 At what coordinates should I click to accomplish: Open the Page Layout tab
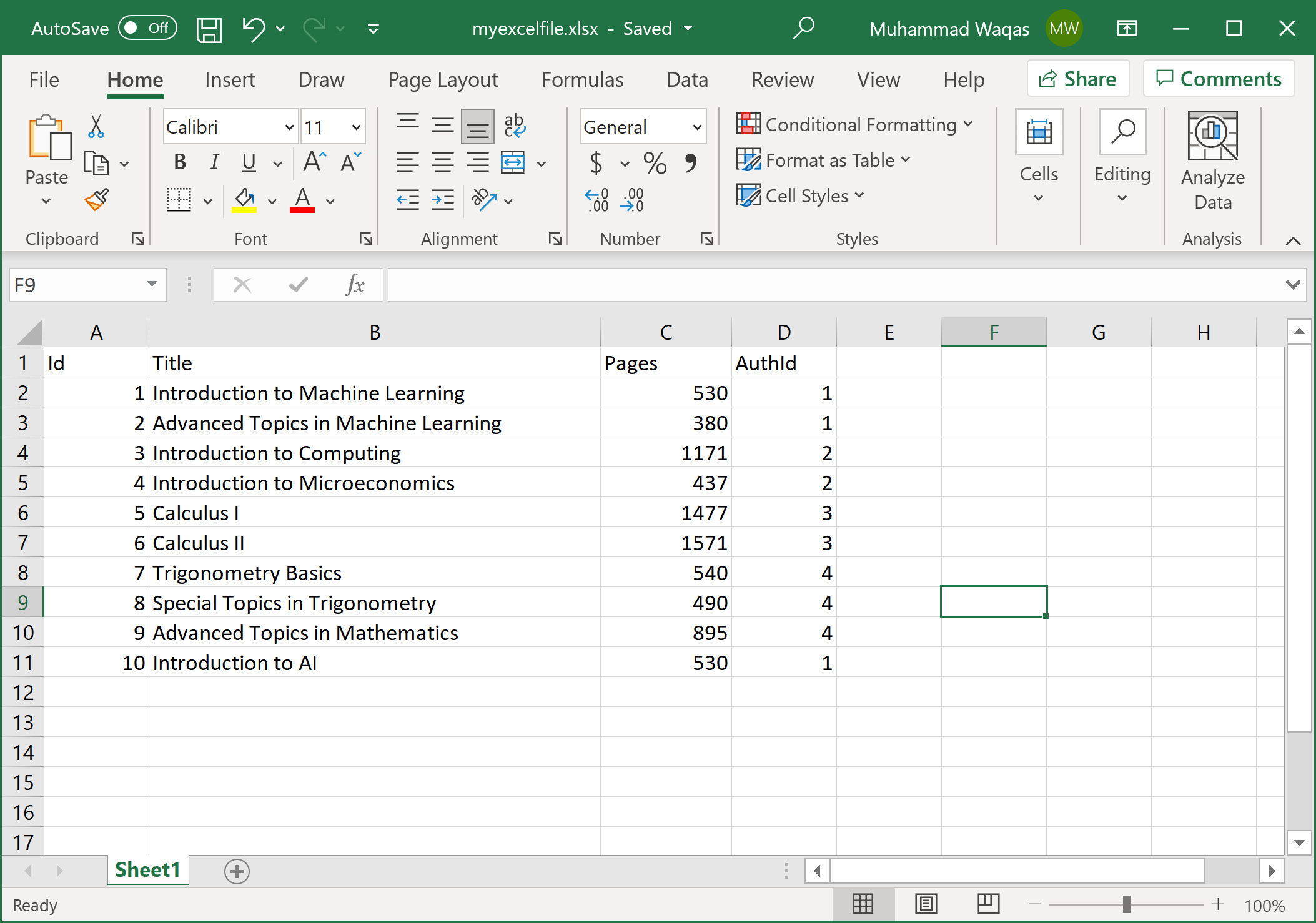click(443, 80)
